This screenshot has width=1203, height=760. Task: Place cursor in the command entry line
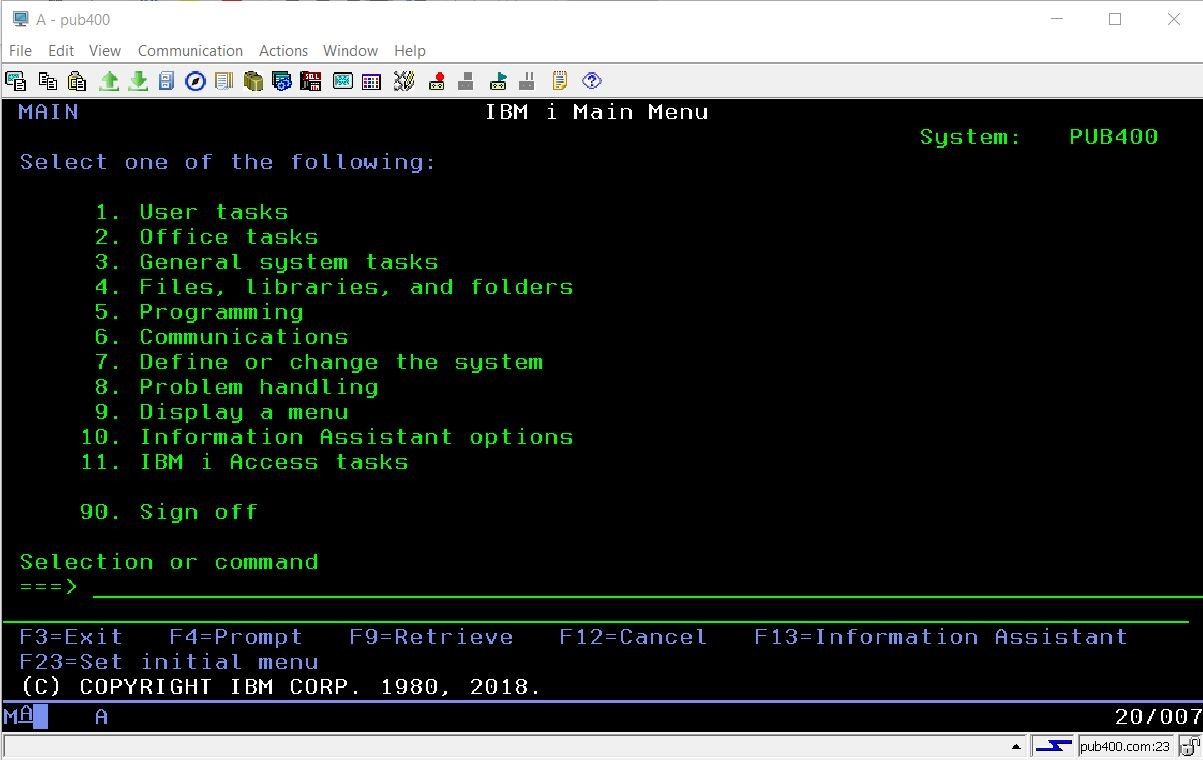[300, 588]
